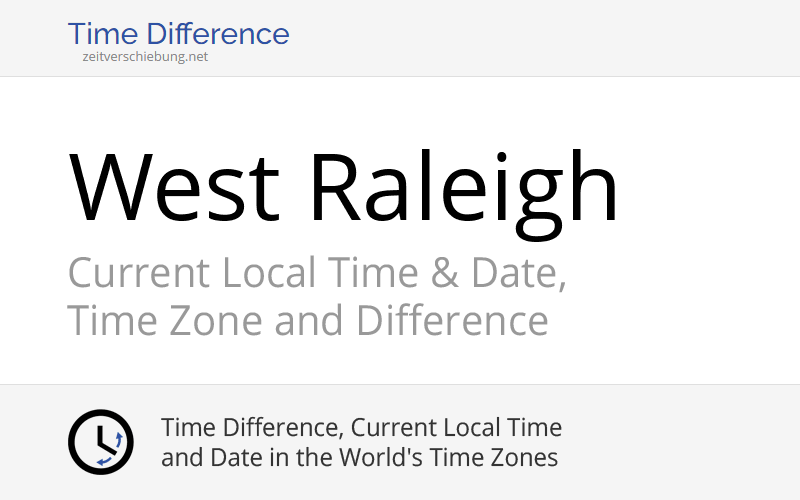Click the word 'West' in the heading
The width and height of the screenshot is (800, 500).
click(174, 188)
